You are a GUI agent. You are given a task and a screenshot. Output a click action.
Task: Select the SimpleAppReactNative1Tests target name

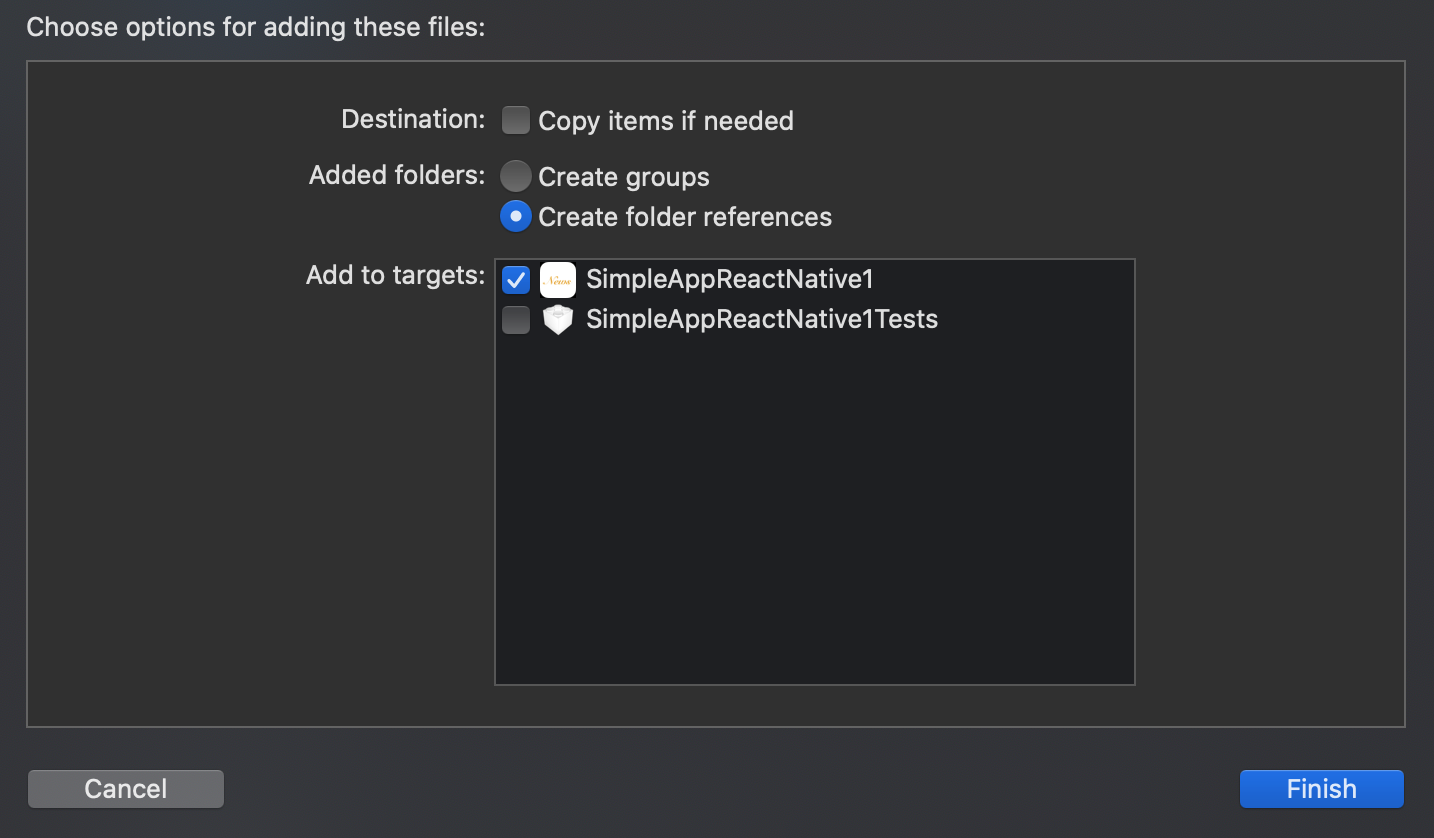pos(761,320)
